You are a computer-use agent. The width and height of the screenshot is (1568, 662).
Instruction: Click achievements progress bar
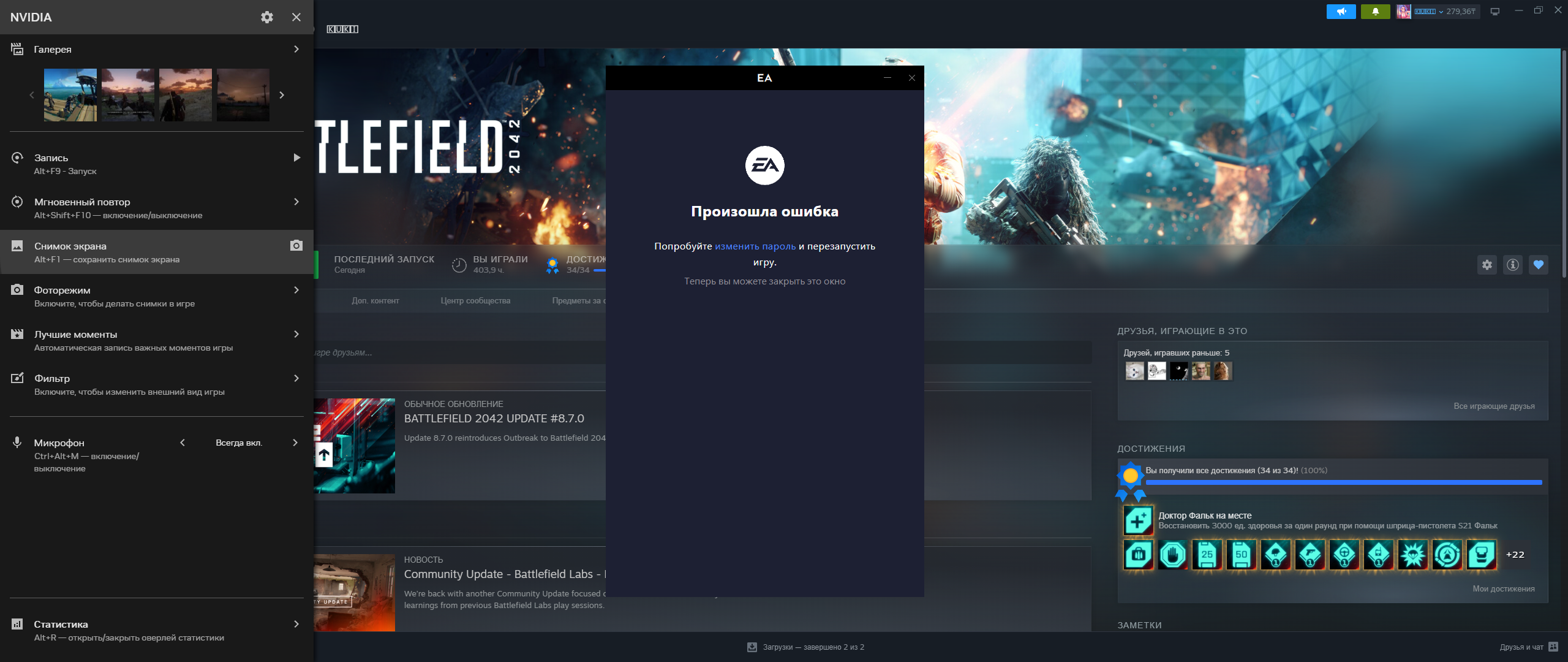1344,483
